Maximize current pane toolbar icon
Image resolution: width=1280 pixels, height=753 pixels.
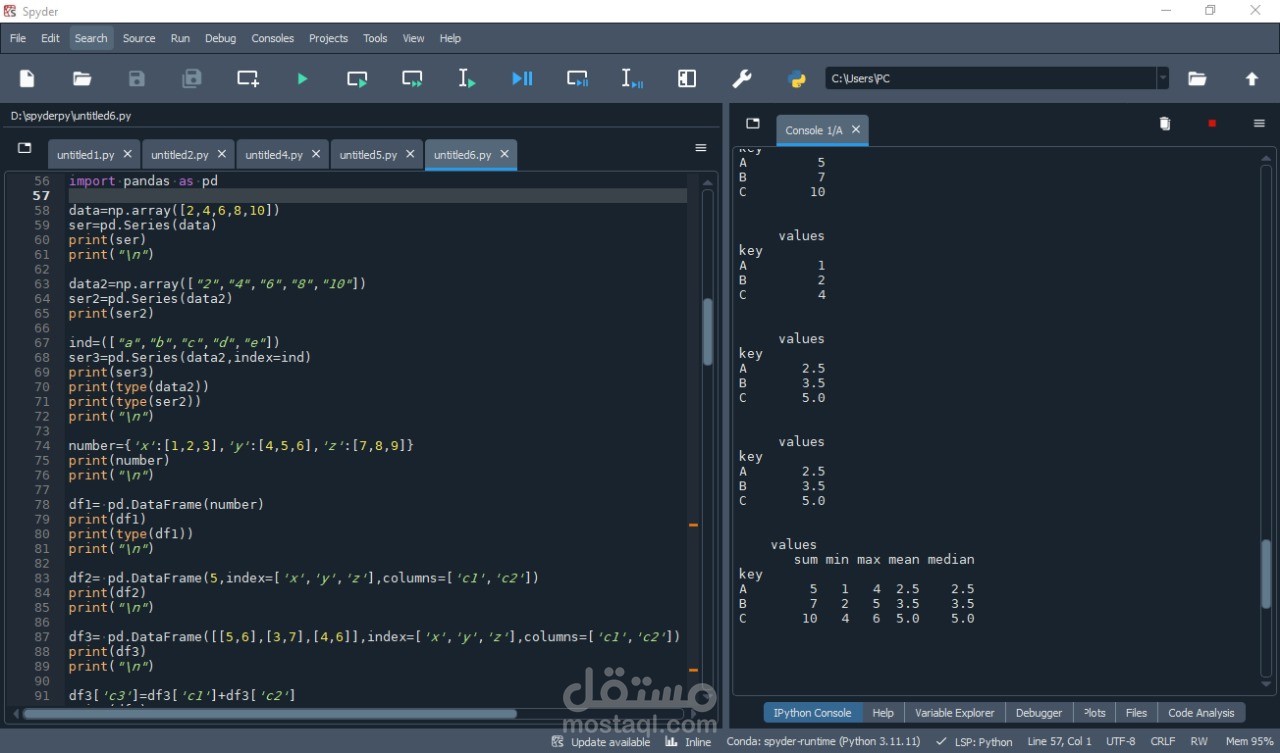point(687,79)
